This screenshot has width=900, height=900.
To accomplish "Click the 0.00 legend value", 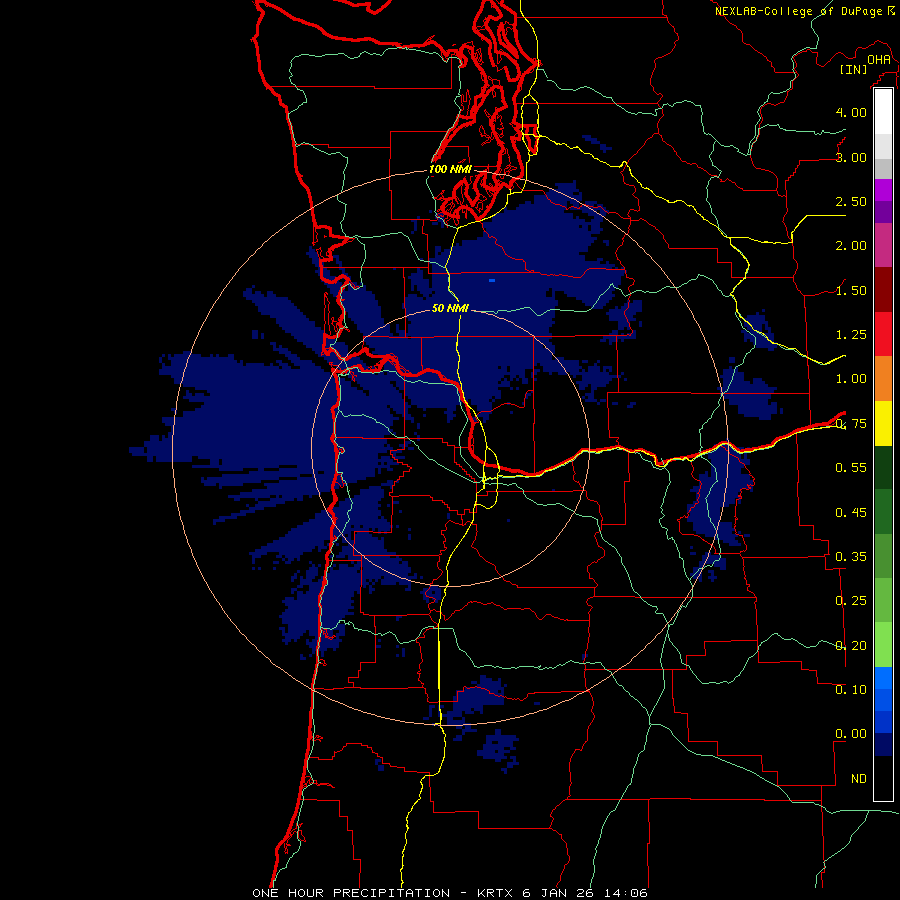I will (x=851, y=734).
